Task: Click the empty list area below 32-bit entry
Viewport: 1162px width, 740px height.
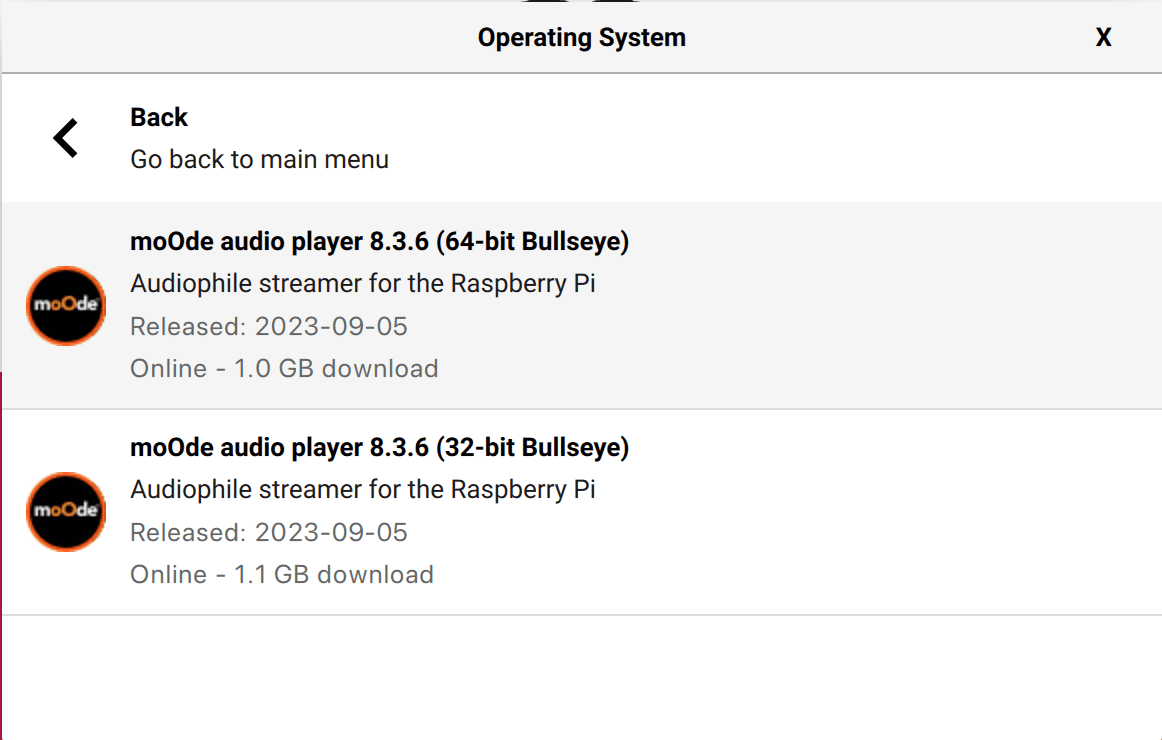Action: click(x=582, y=677)
